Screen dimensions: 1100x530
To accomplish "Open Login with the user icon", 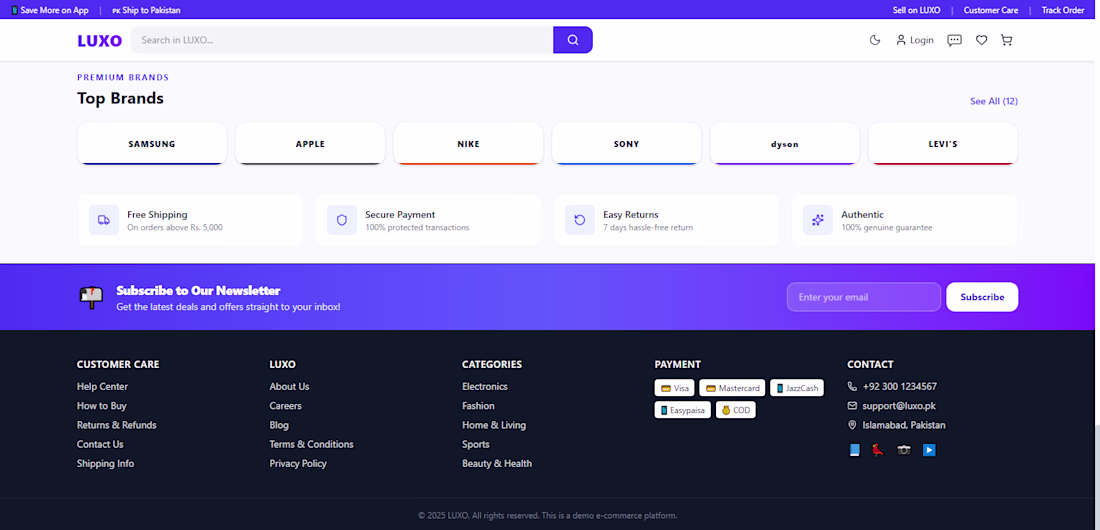I will (x=915, y=40).
